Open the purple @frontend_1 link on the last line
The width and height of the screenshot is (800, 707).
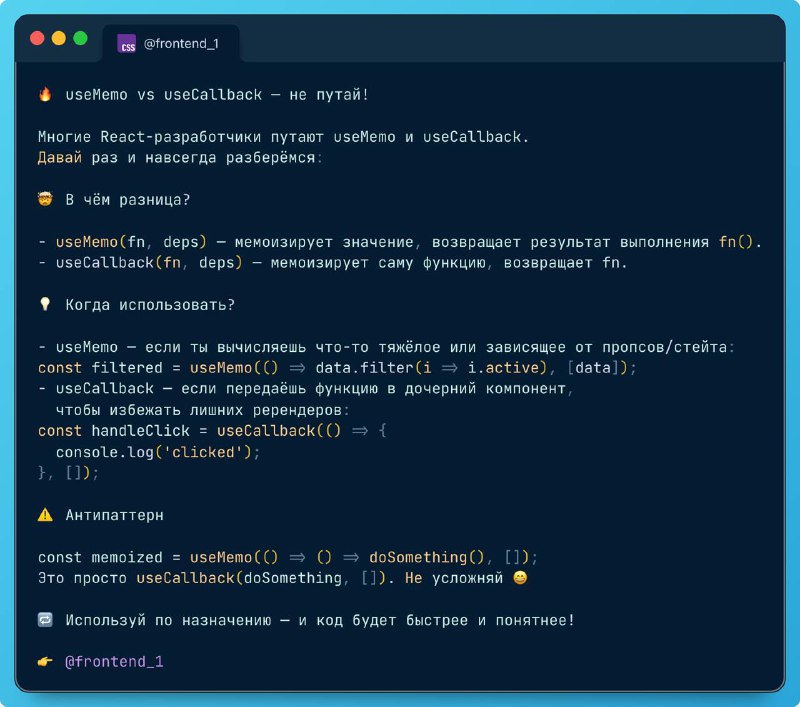pos(114,662)
